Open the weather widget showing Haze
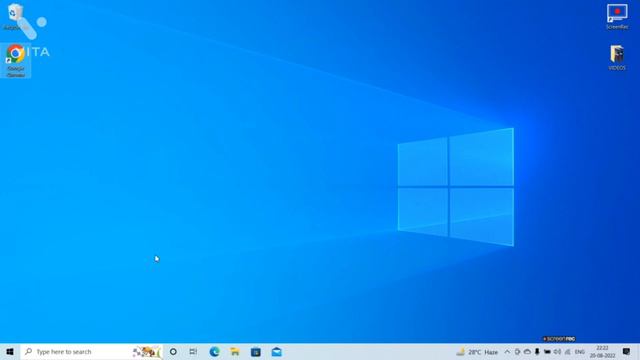This screenshot has height=360, width=640. [477, 351]
